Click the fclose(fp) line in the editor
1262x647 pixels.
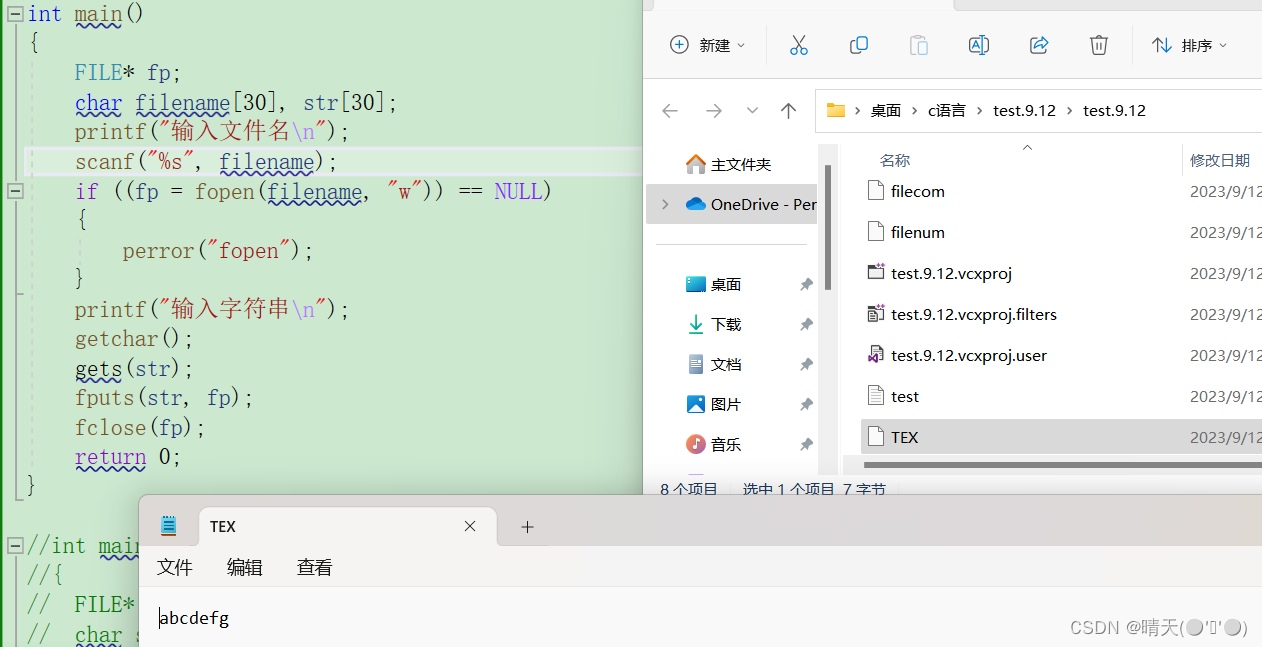[x=140, y=428]
